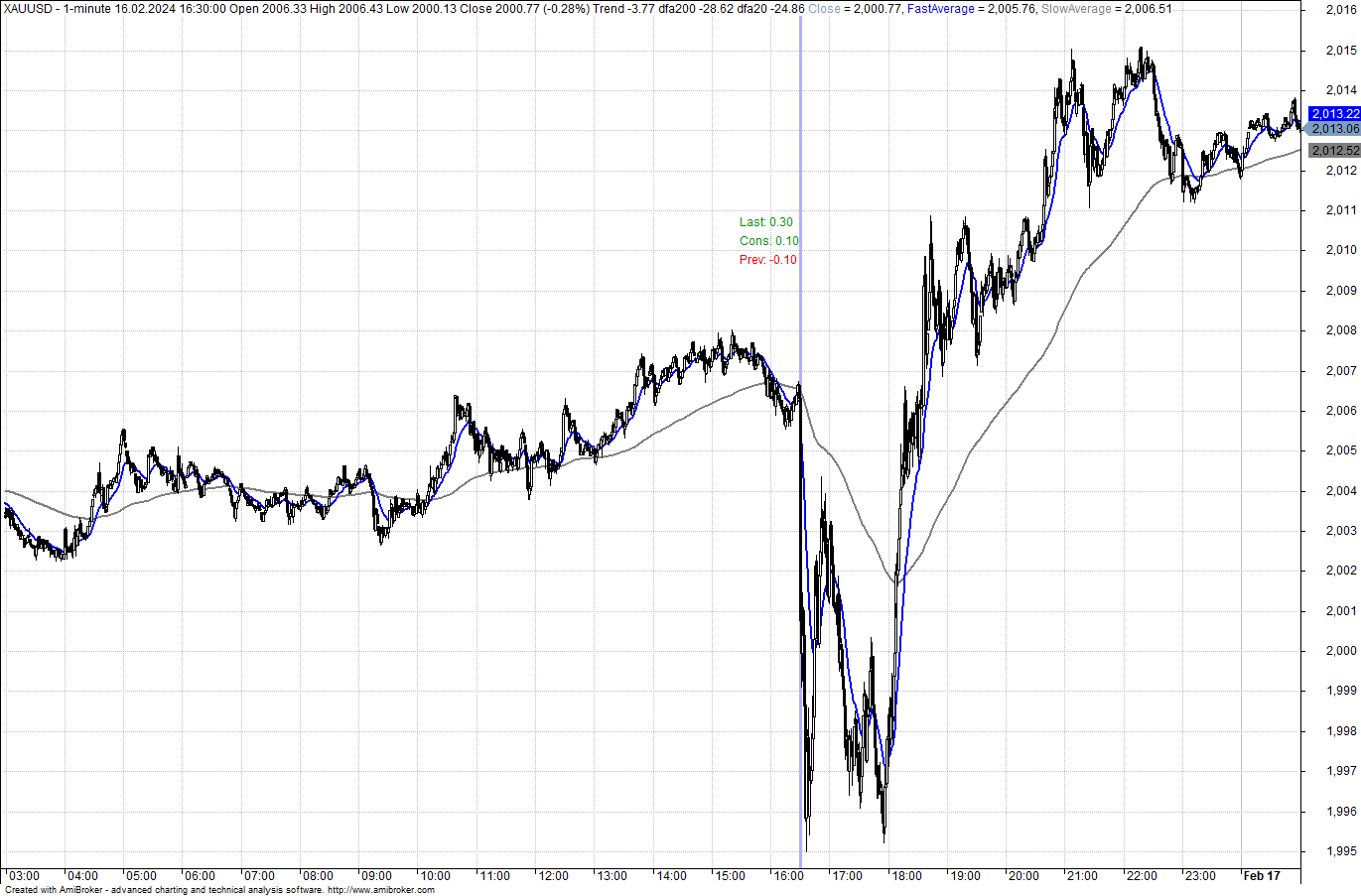Click the 14:00 time axis label
This screenshot has width=1361, height=896.
671,876
